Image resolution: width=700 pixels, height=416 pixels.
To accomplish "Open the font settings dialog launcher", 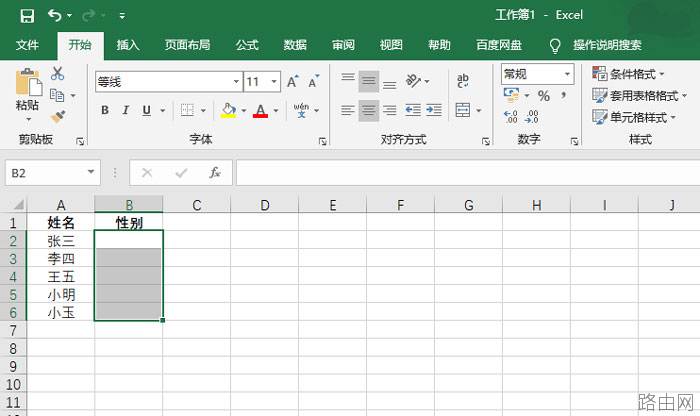I will click(322, 141).
